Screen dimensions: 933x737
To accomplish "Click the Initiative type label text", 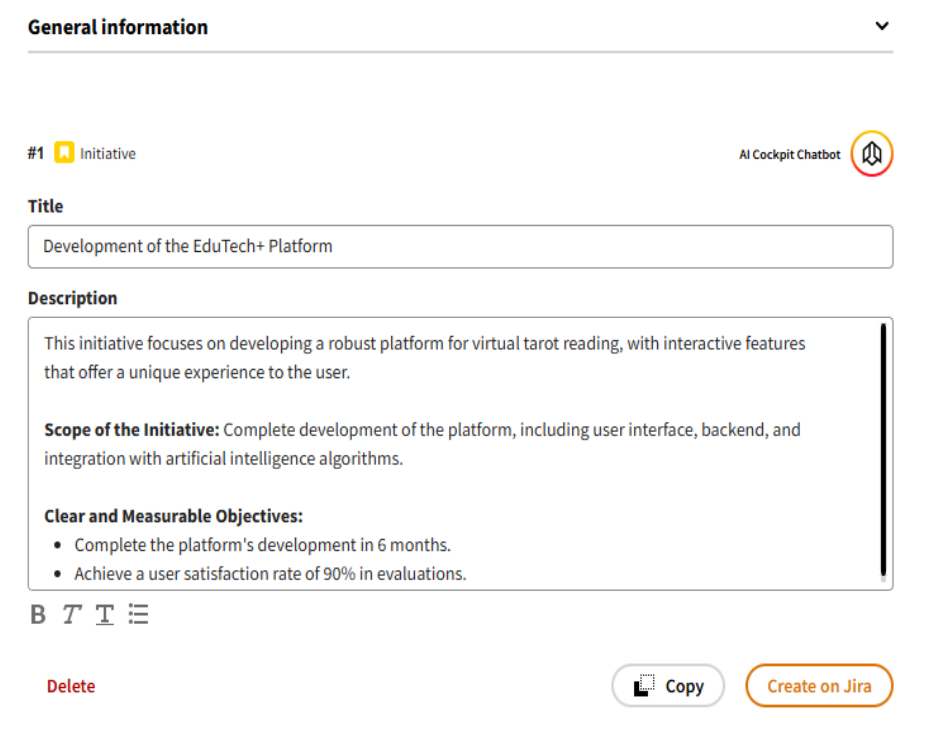I will point(108,154).
